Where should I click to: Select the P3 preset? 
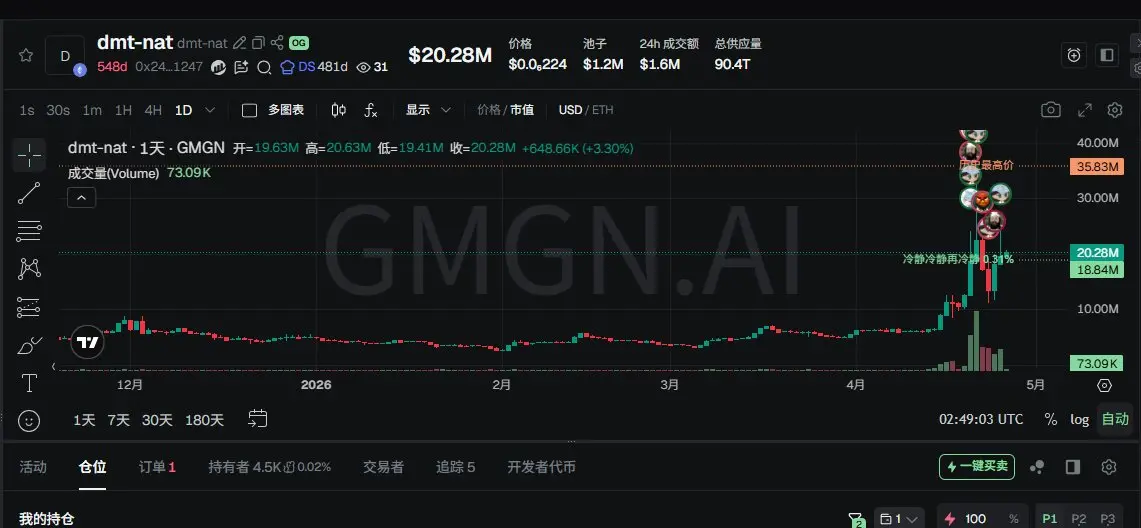tap(1108, 519)
